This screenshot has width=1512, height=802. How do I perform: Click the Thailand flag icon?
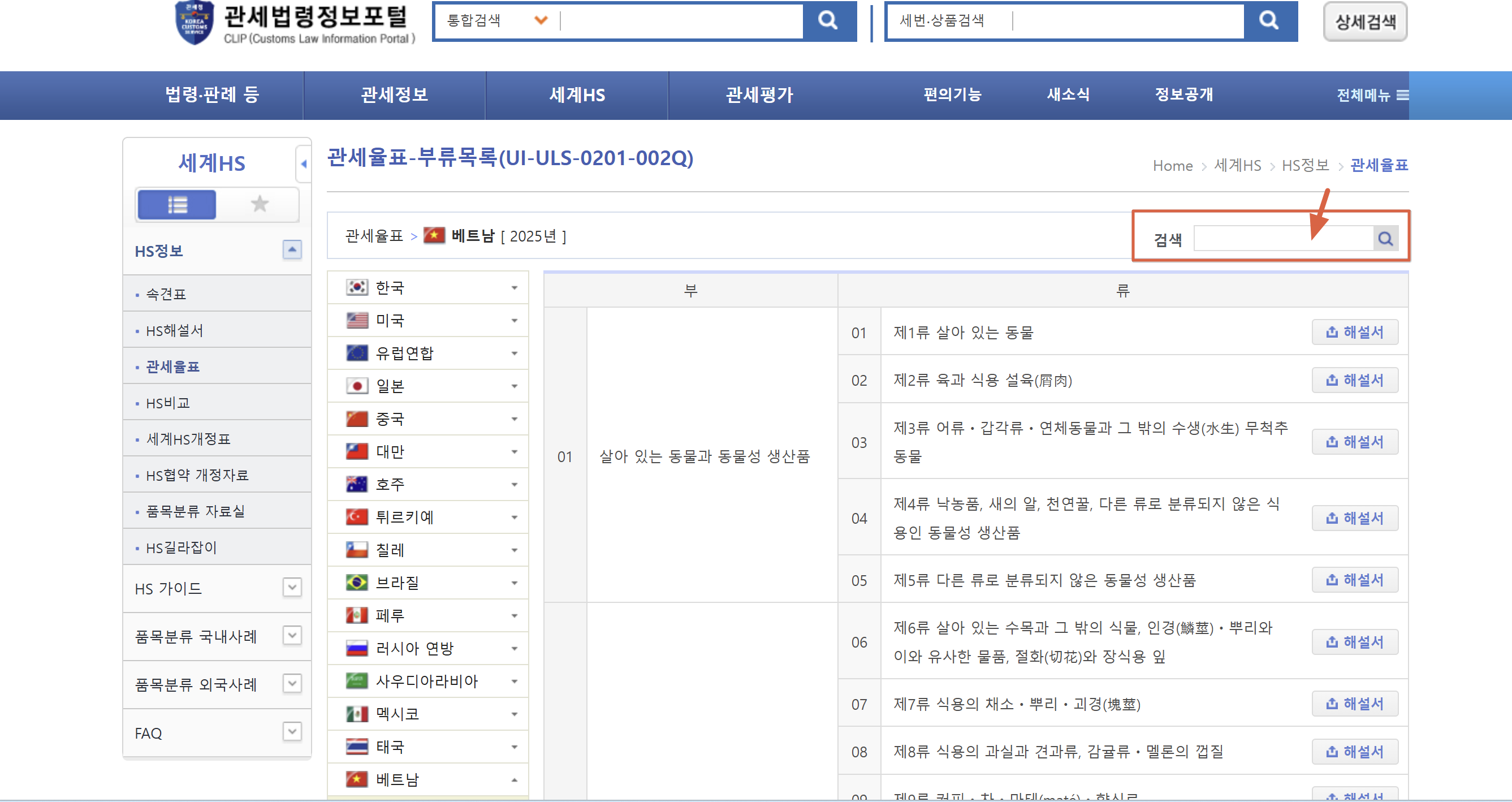[x=357, y=747]
